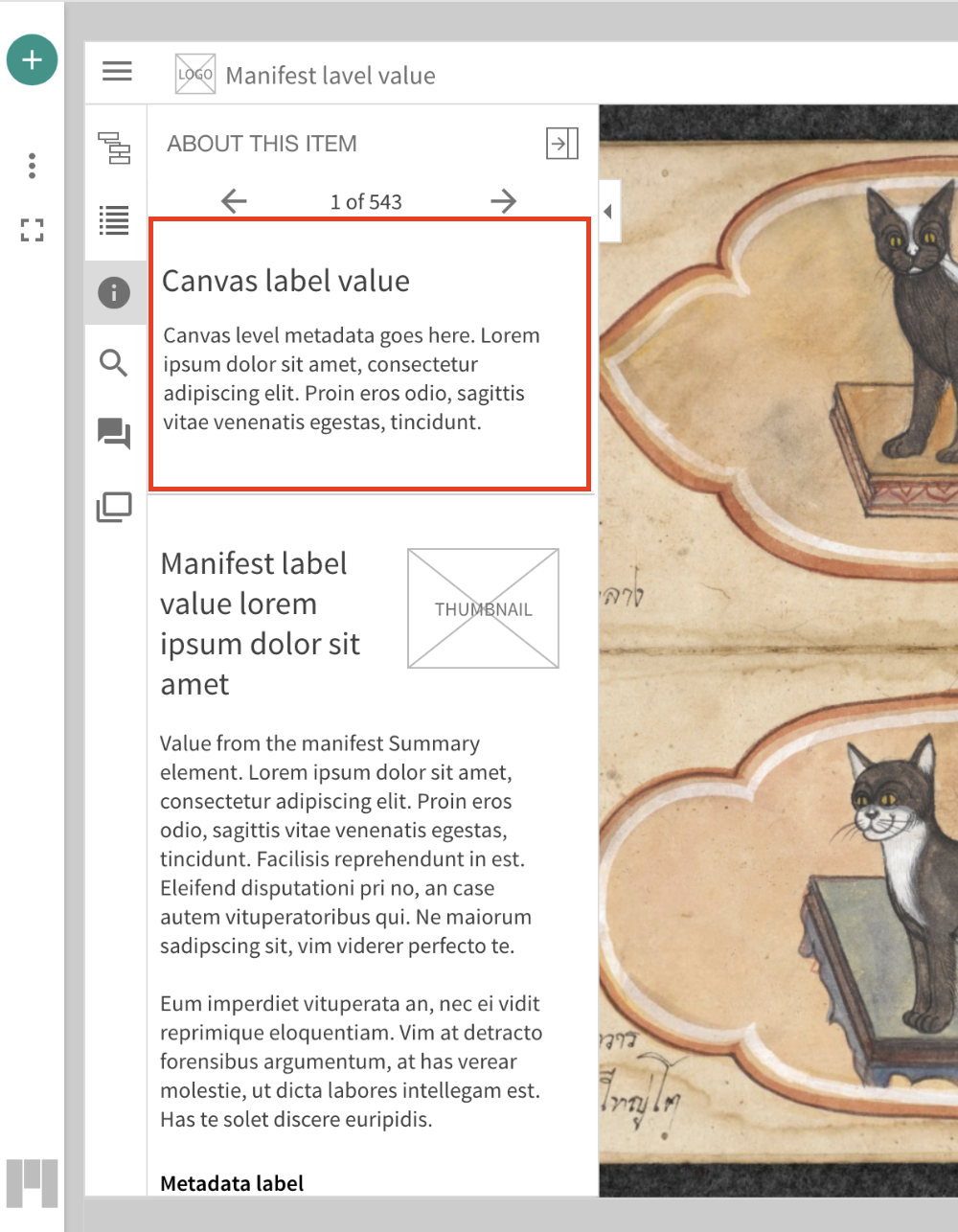This screenshot has height=1232, width=958.
Task: Open the three-dot overflow menu
Action: 32,165
